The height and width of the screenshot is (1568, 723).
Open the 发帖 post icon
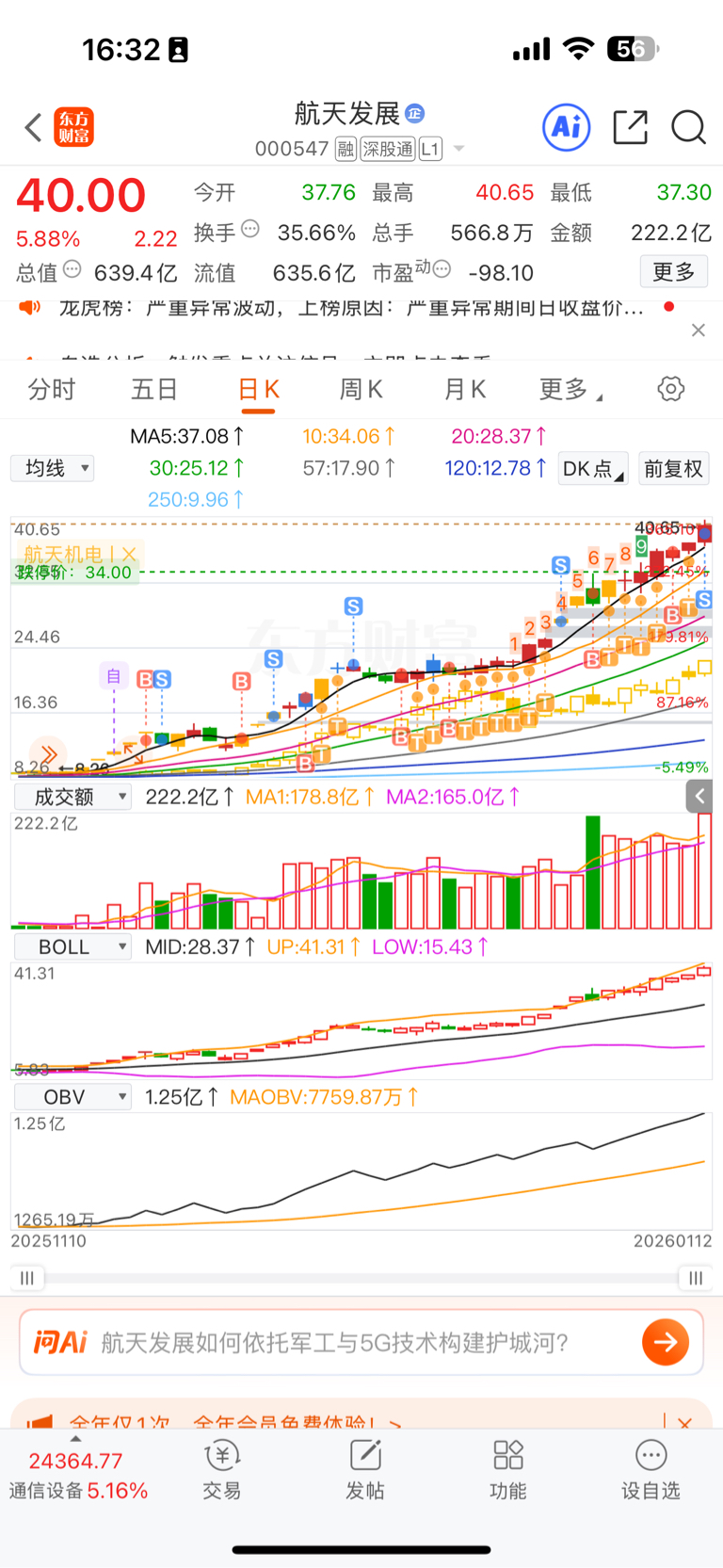pos(365,1470)
